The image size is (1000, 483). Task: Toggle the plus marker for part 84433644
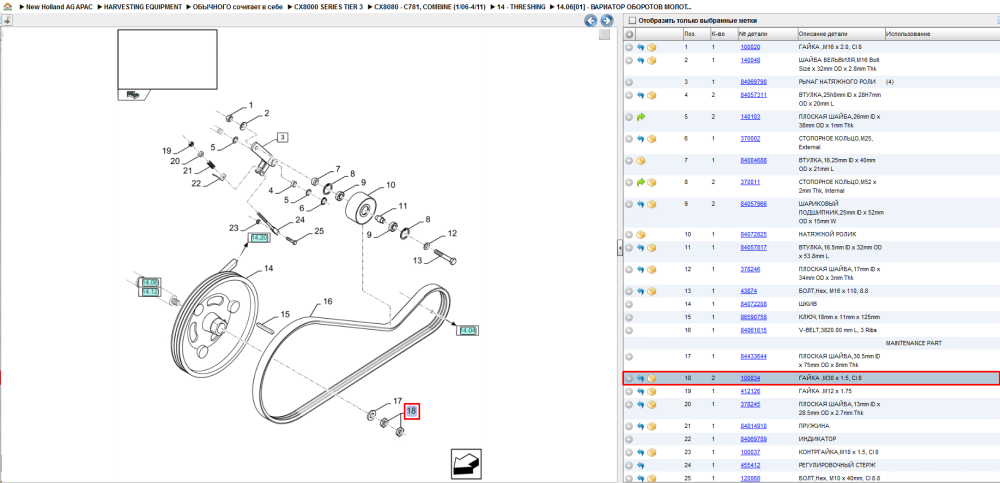629,356
